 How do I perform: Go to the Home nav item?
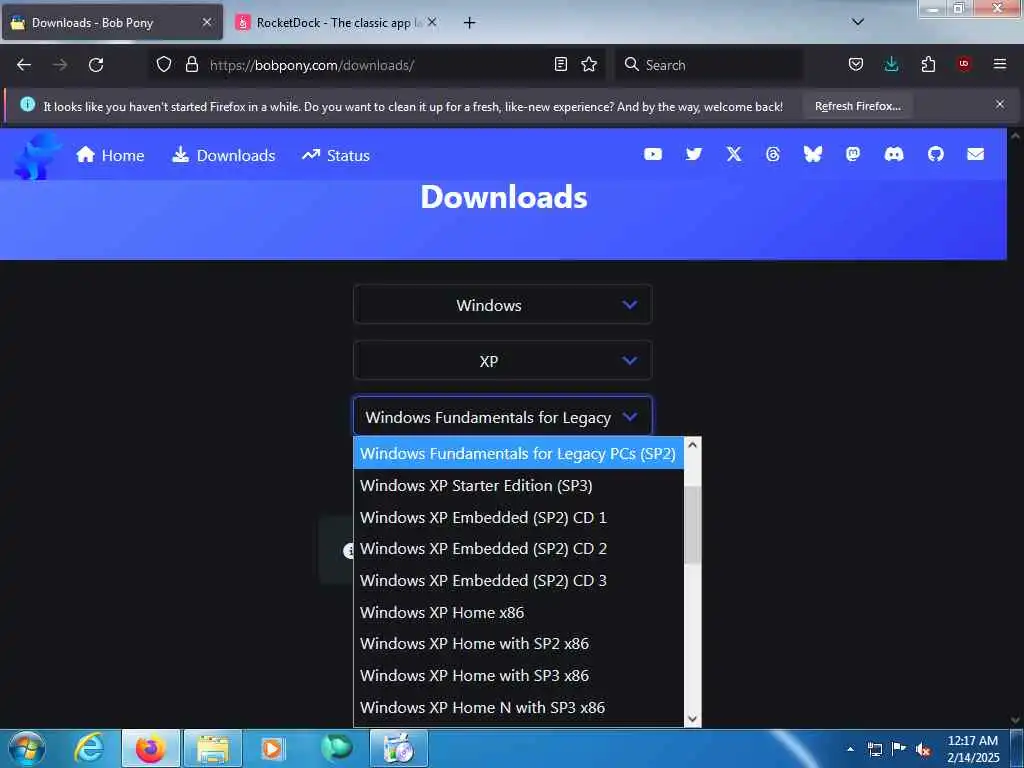tap(110, 155)
